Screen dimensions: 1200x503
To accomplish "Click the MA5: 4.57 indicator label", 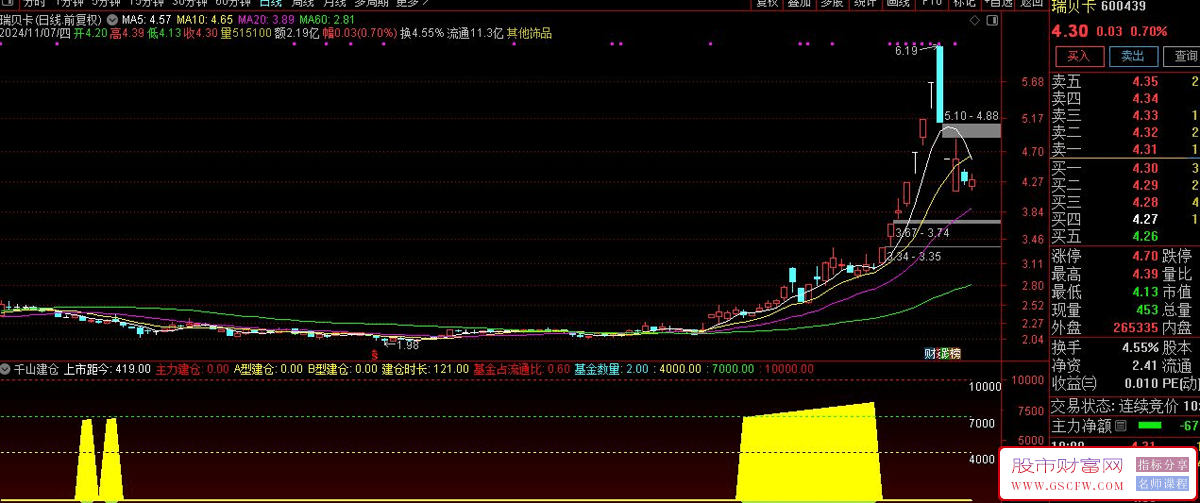I will click(x=146, y=19).
